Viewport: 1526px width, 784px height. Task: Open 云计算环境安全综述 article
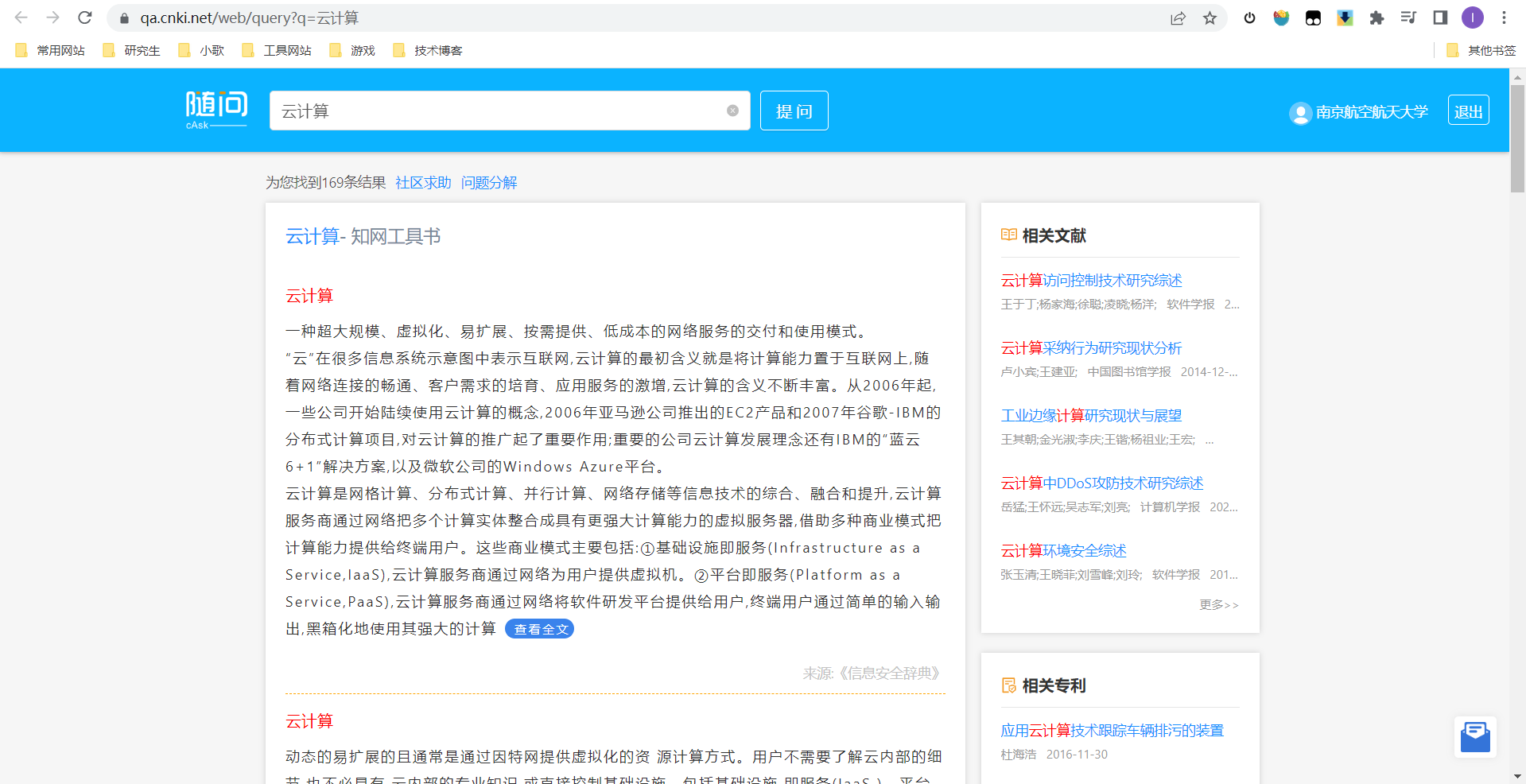tap(1063, 550)
